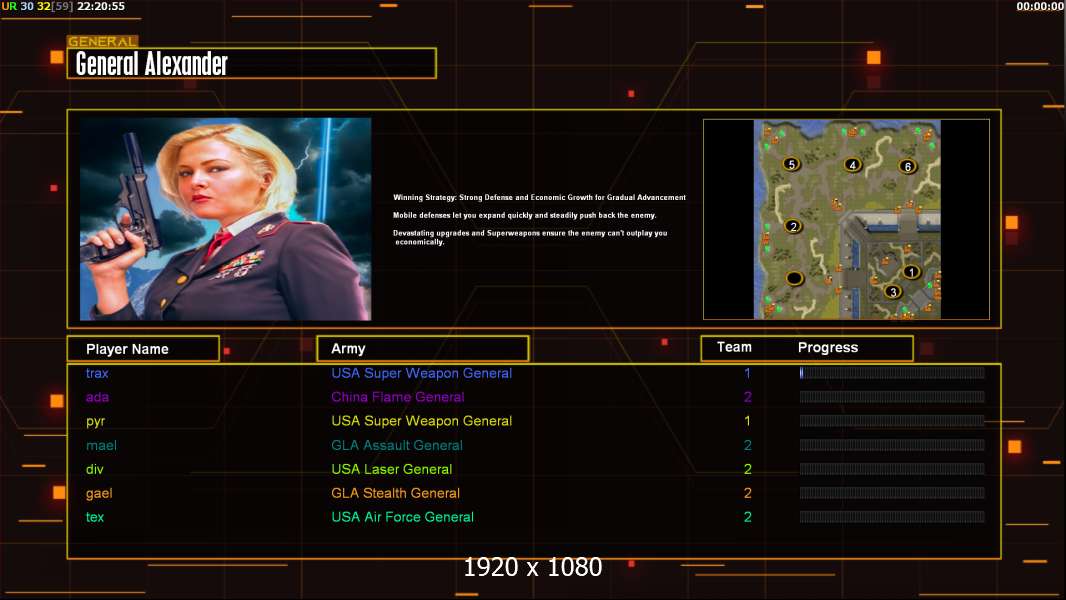Click start position marker 1 on minimap
The height and width of the screenshot is (600, 1066).
911,272
